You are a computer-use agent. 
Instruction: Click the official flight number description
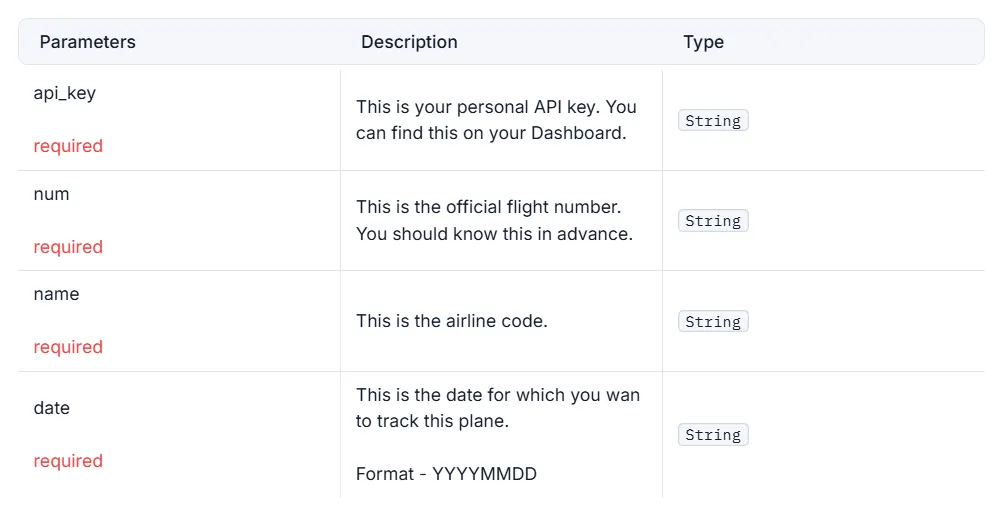coord(494,220)
